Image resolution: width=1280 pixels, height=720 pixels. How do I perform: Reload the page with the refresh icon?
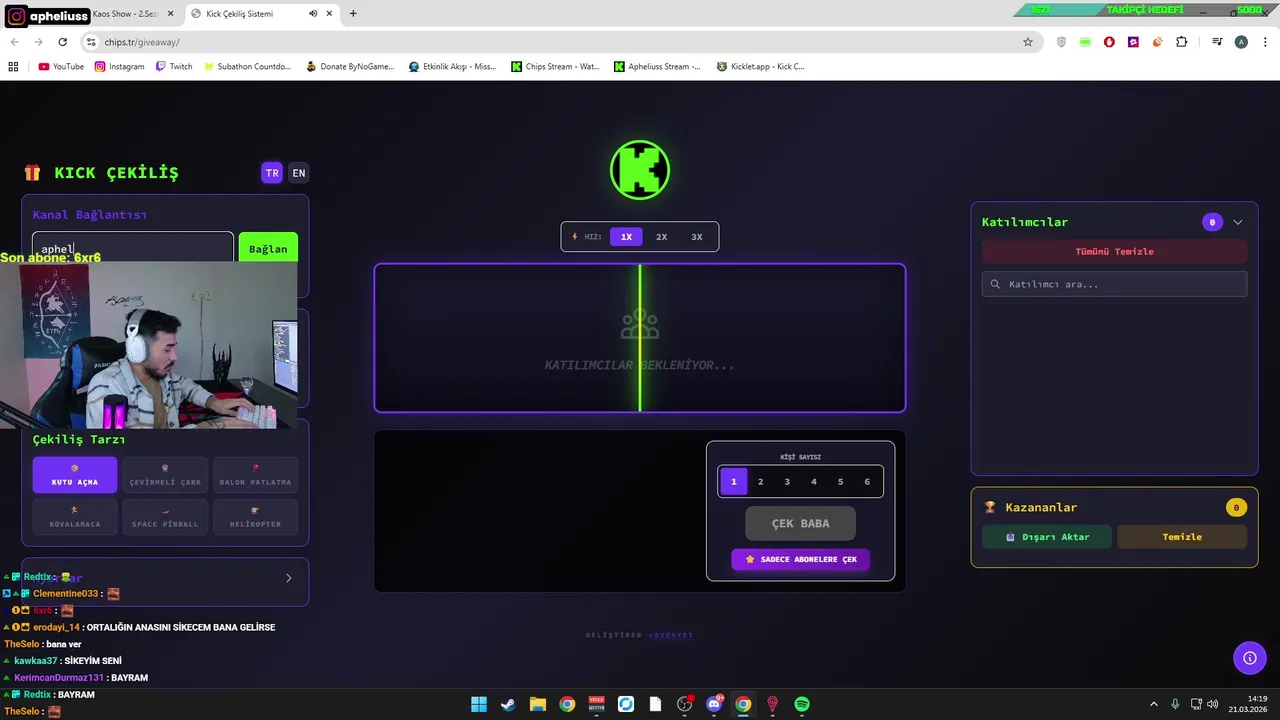pos(62,42)
